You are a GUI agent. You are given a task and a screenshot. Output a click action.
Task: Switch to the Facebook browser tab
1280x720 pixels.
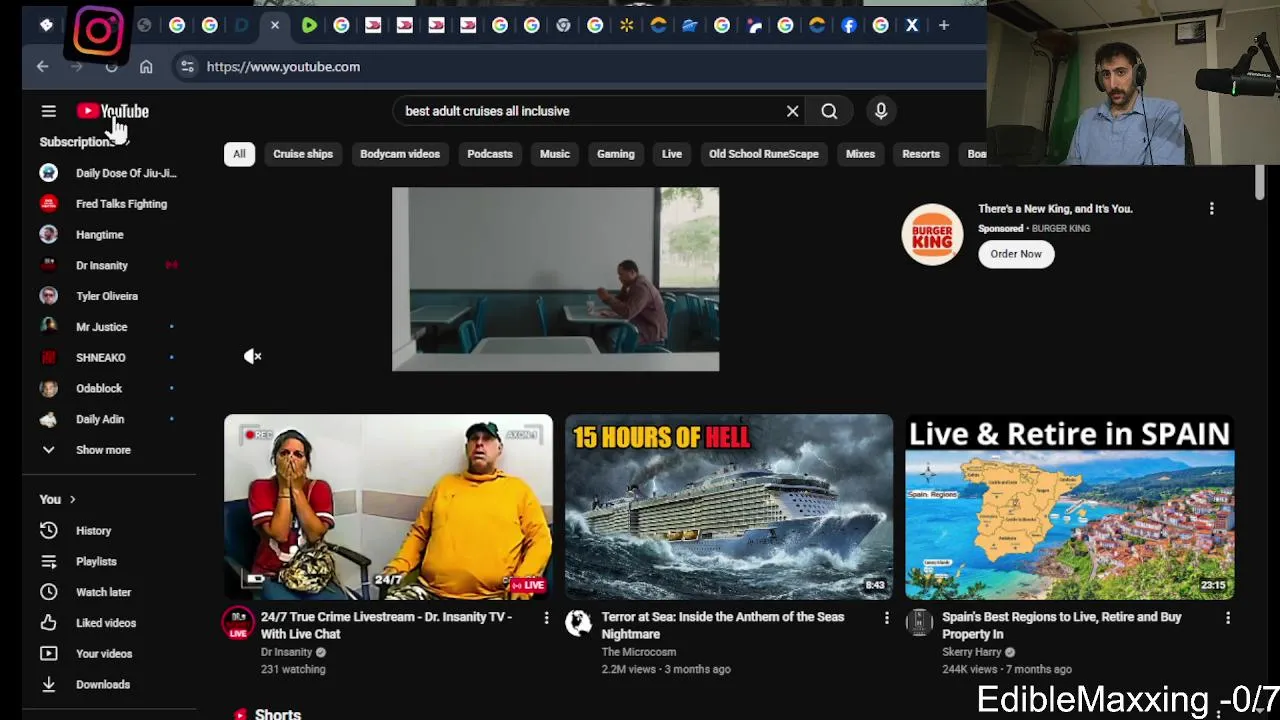pos(849,25)
